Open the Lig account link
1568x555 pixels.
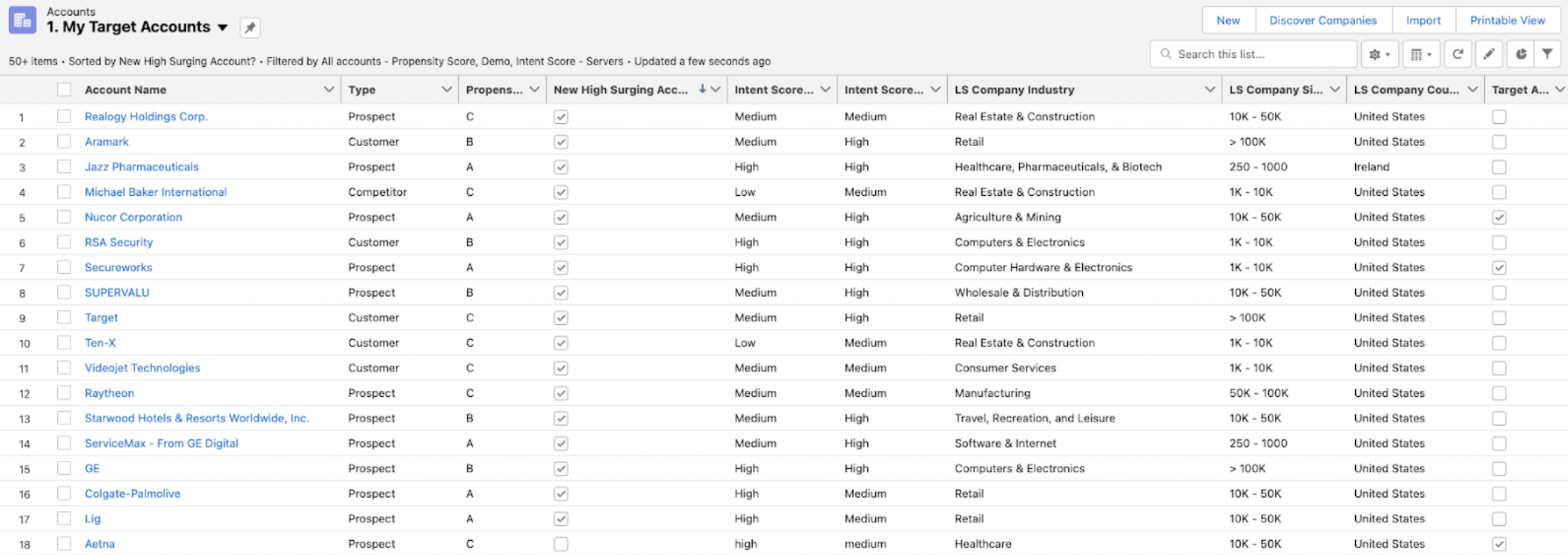(93, 519)
